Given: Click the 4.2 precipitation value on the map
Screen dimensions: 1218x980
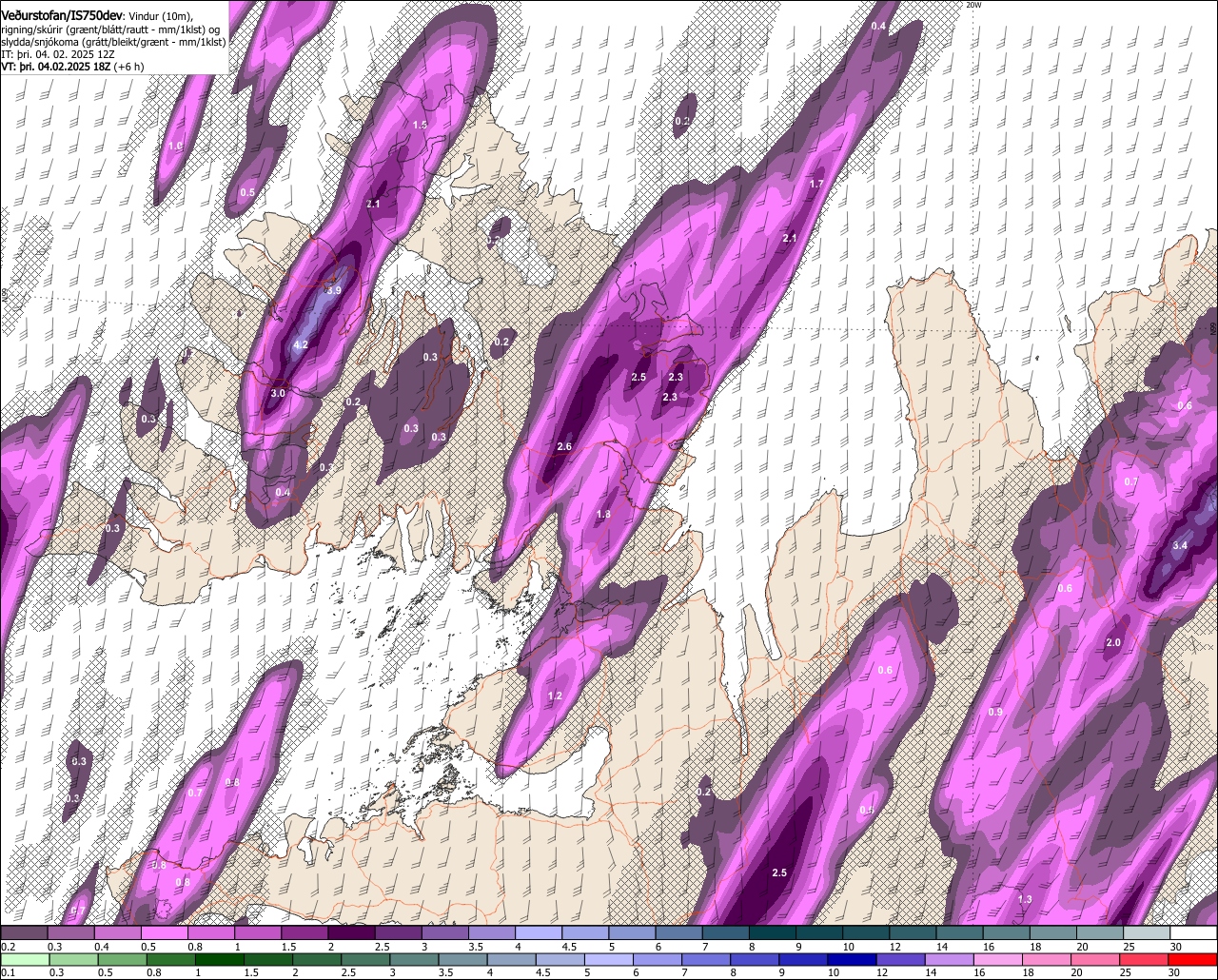Looking at the screenshot, I should (301, 345).
